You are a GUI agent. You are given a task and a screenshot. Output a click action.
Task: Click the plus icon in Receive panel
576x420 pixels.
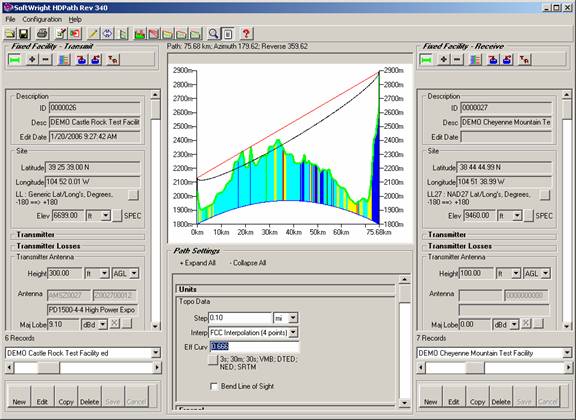[444, 60]
